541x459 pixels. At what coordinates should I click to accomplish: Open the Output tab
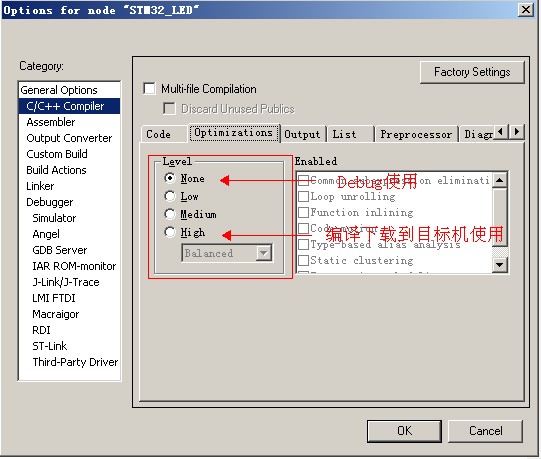303,134
